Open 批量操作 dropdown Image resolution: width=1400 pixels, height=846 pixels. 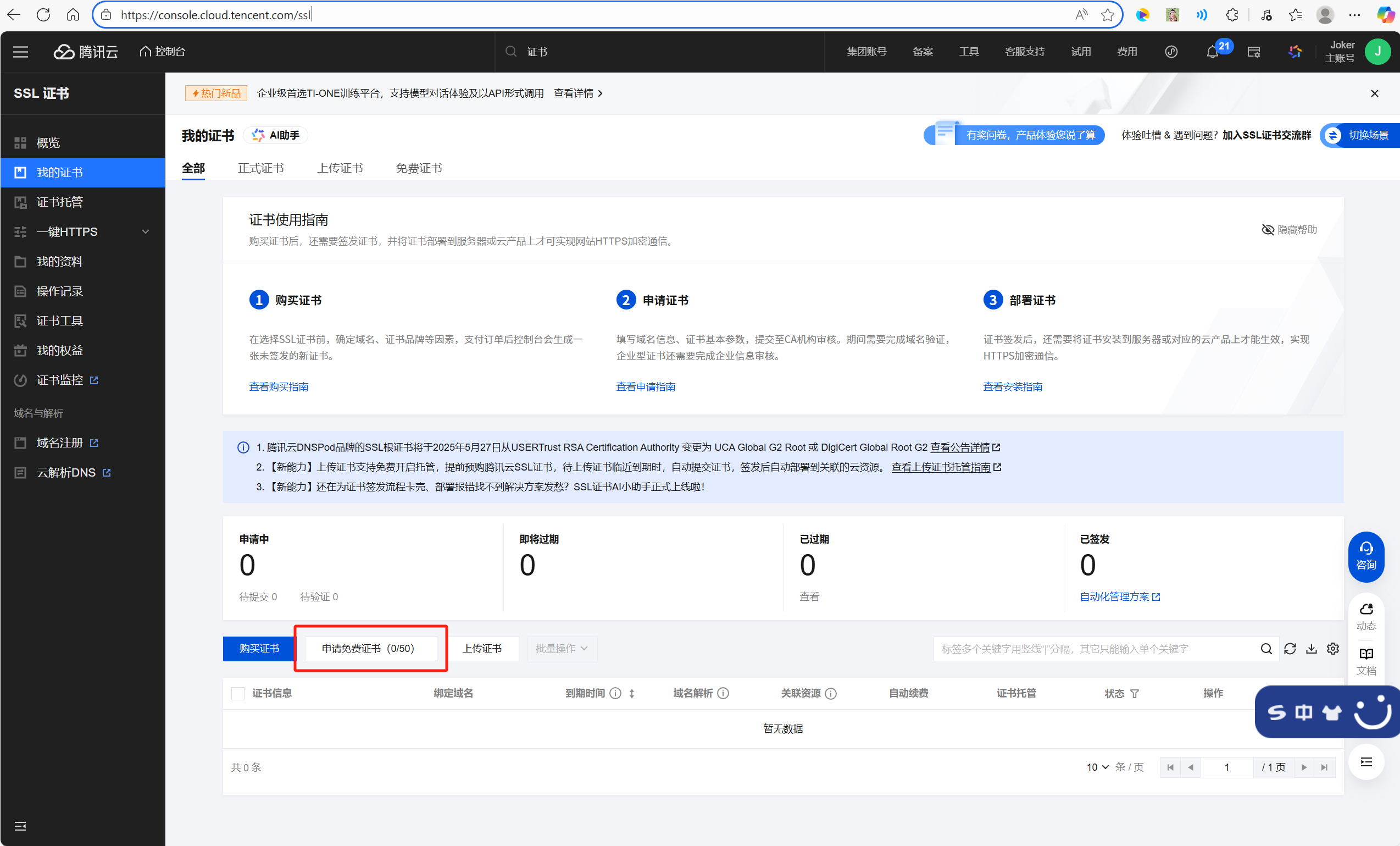click(562, 649)
